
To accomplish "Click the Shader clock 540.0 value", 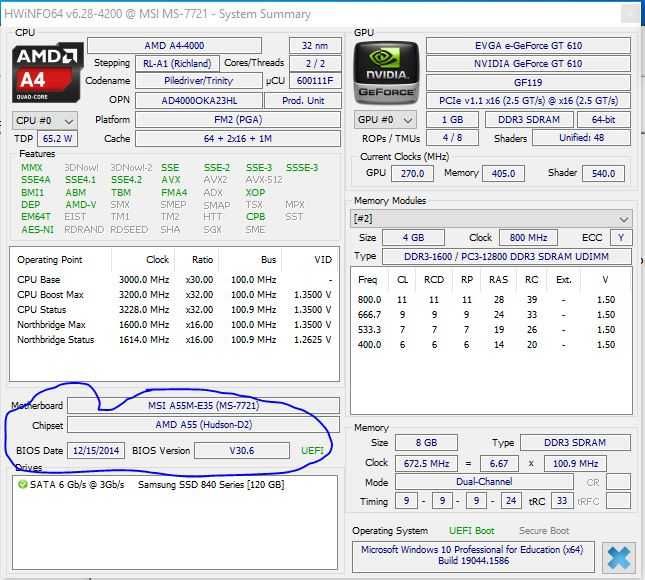I will [603, 173].
